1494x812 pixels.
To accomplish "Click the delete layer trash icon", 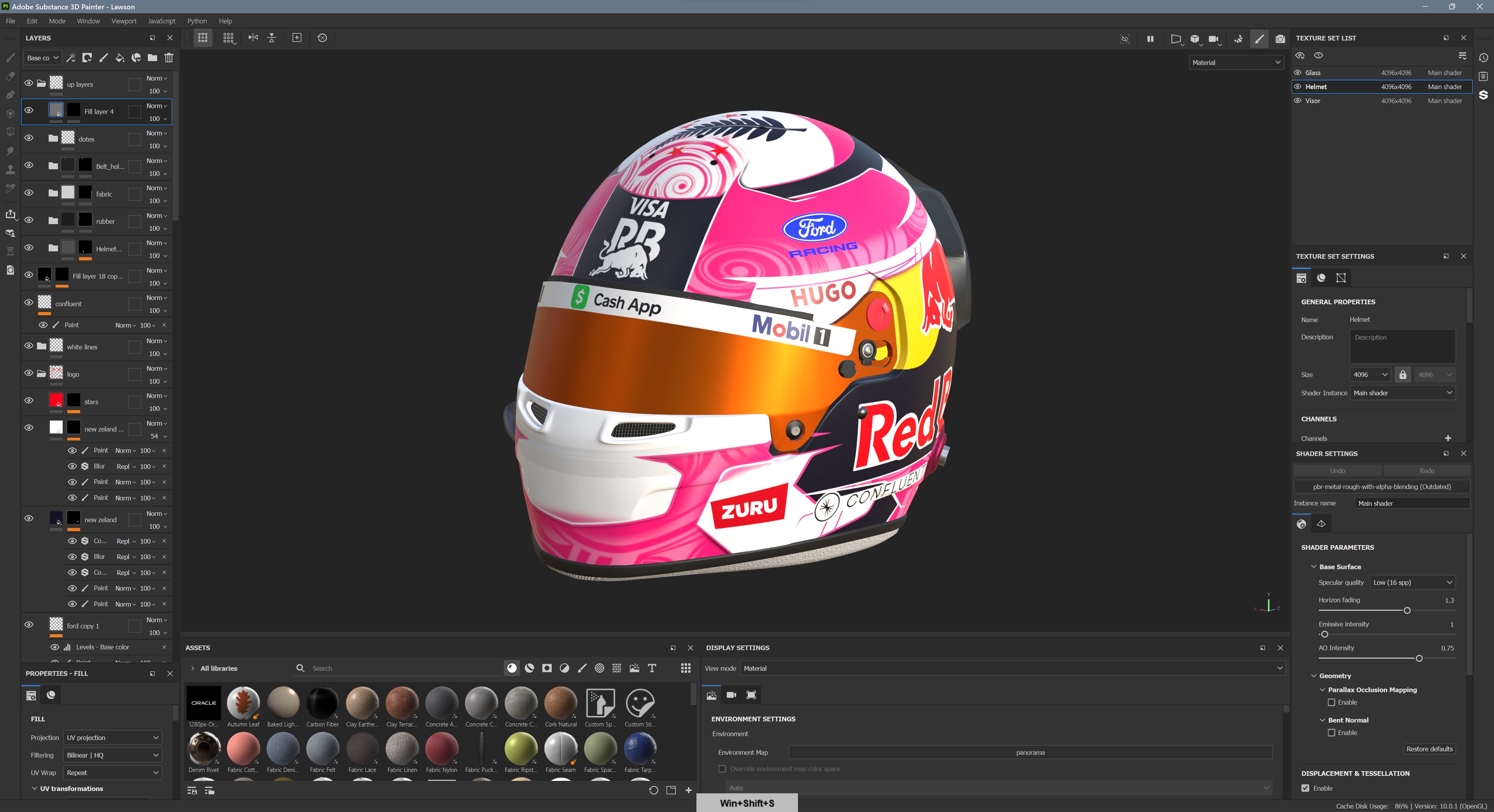I will [169, 58].
